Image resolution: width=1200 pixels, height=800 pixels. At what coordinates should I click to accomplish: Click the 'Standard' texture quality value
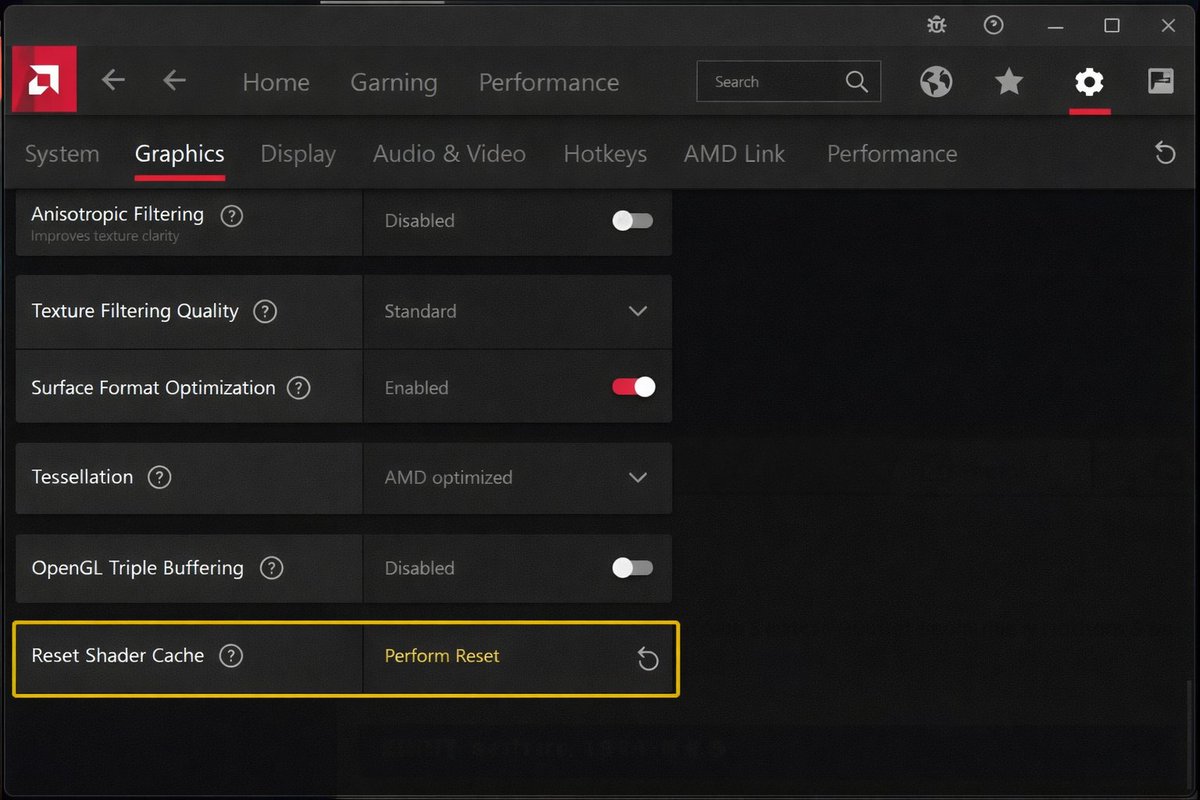point(420,311)
